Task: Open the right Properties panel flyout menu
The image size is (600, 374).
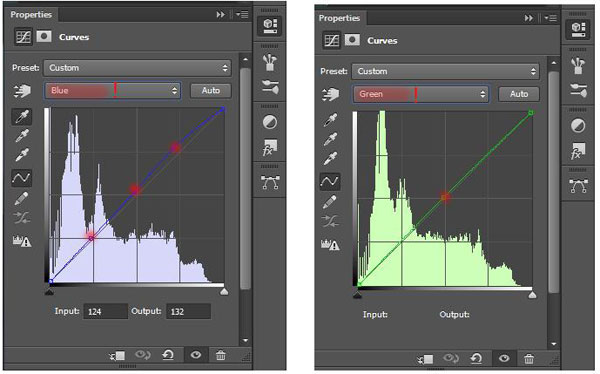Action: 551,18
